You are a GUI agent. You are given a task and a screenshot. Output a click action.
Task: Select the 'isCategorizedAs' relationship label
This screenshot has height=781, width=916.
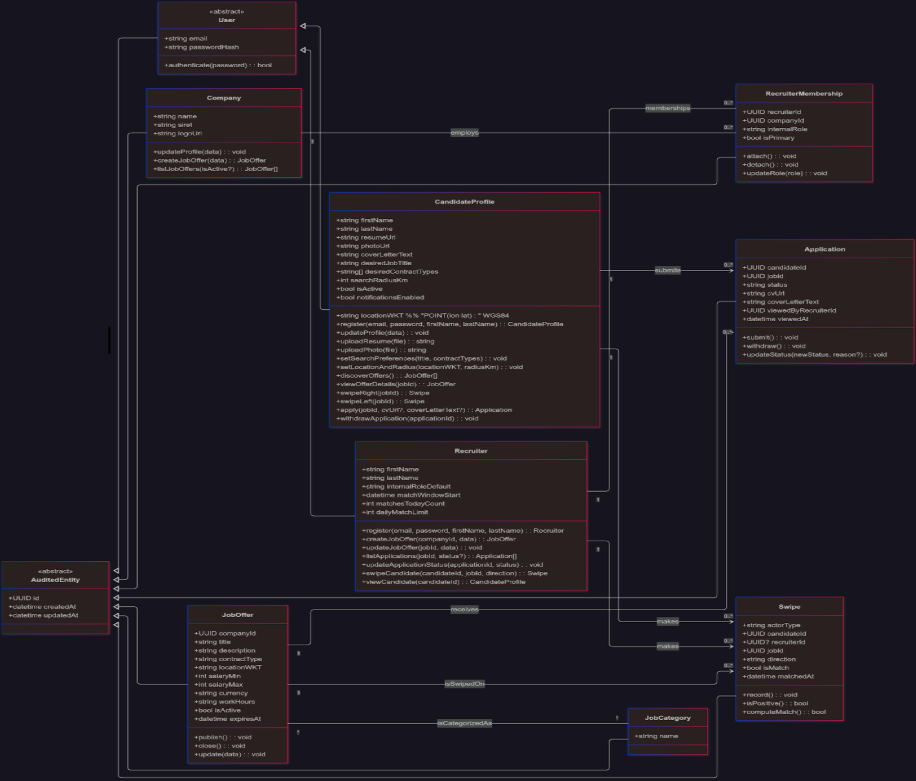click(x=464, y=722)
